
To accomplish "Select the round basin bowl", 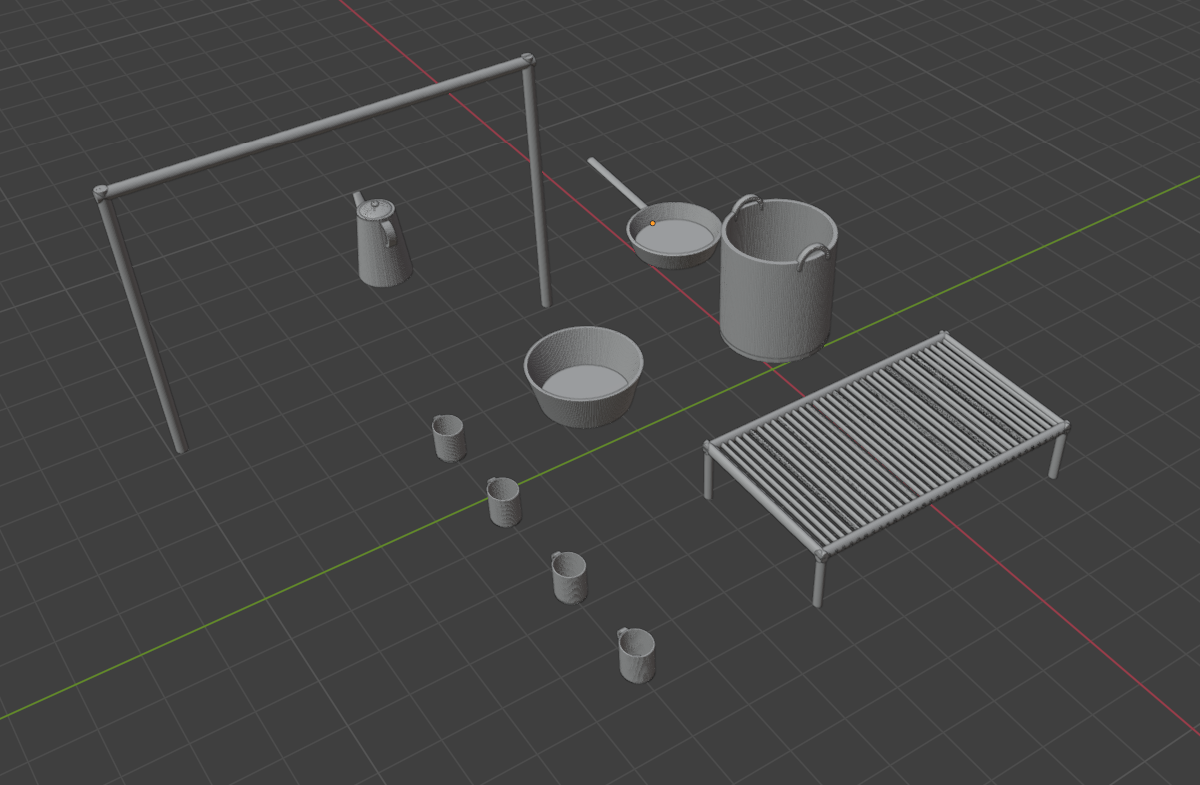I will pos(583,376).
